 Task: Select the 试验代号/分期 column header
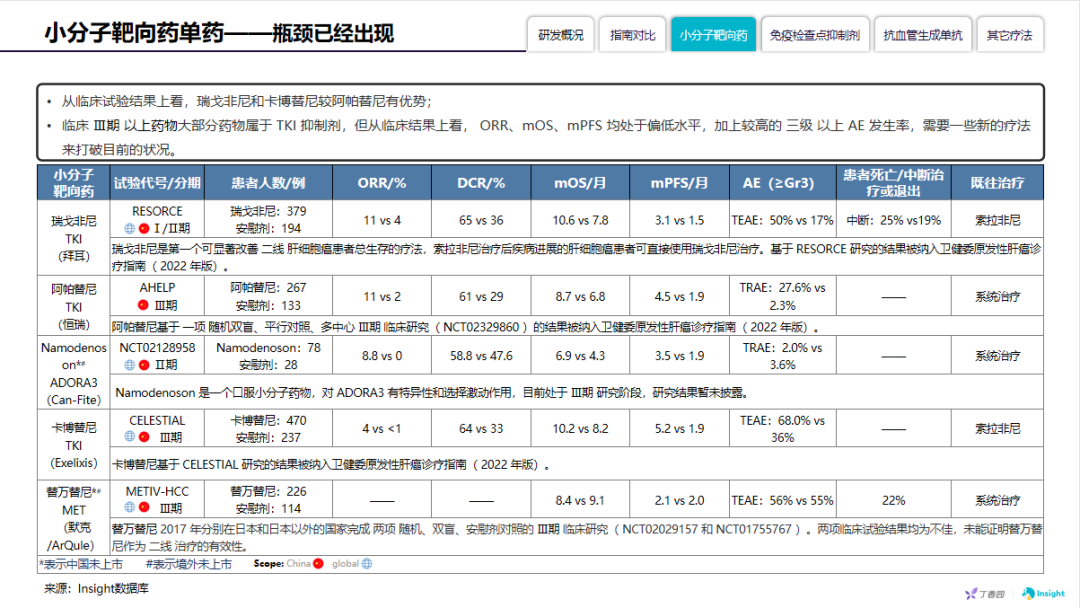tap(157, 182)
